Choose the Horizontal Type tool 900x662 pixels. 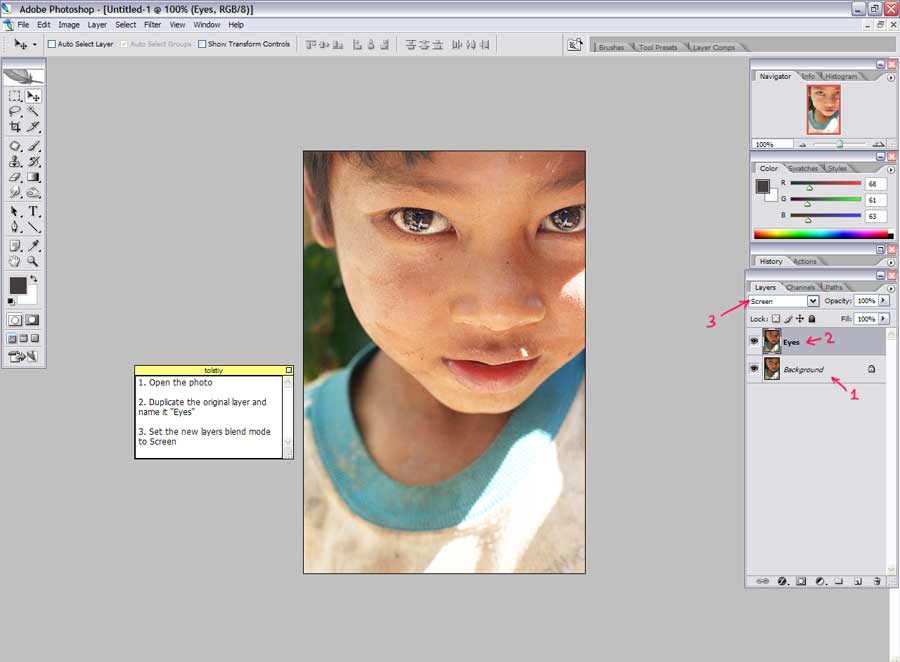click(33, 212)
